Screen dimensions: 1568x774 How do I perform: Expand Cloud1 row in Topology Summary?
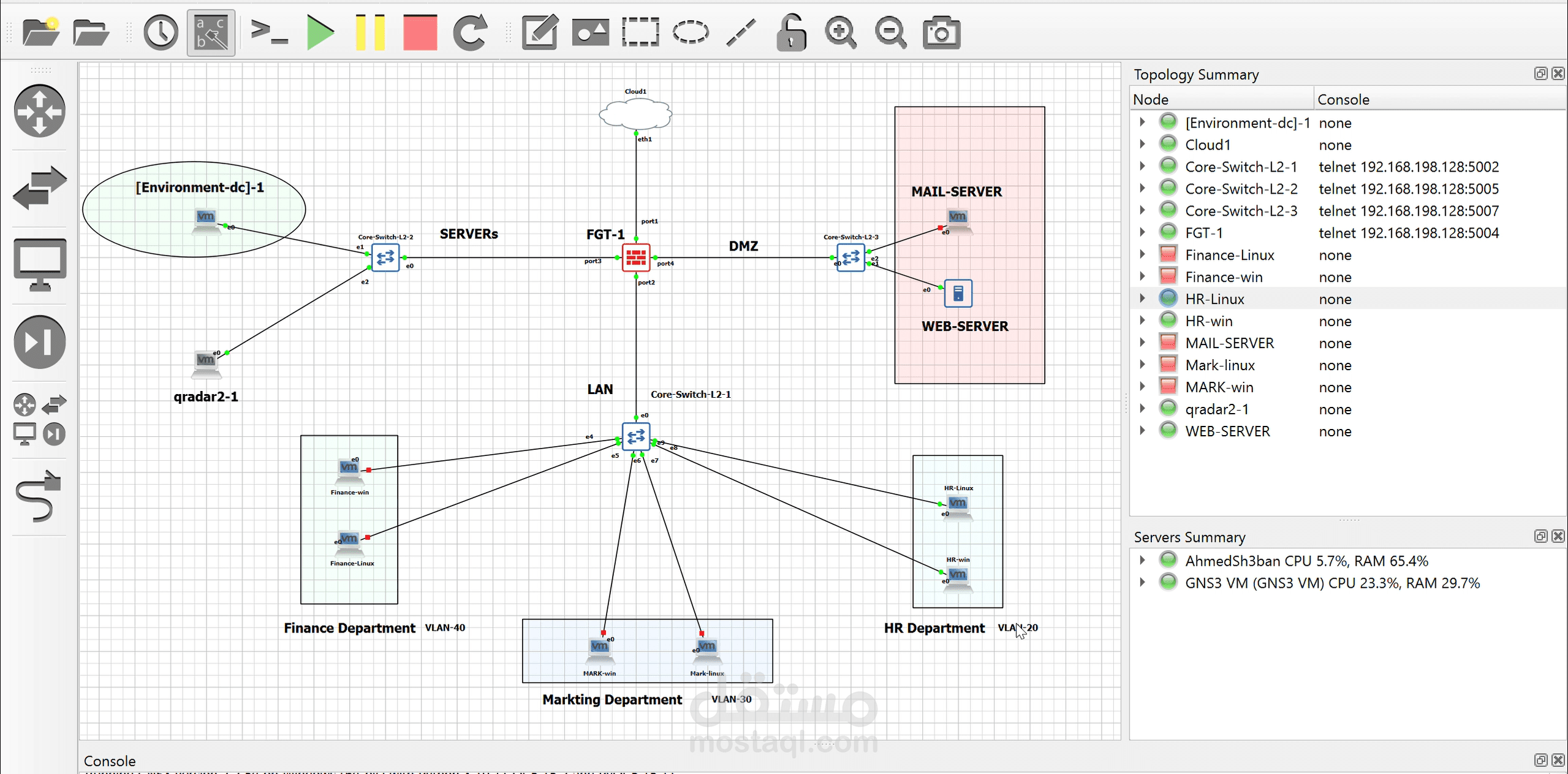[1142, 144]
